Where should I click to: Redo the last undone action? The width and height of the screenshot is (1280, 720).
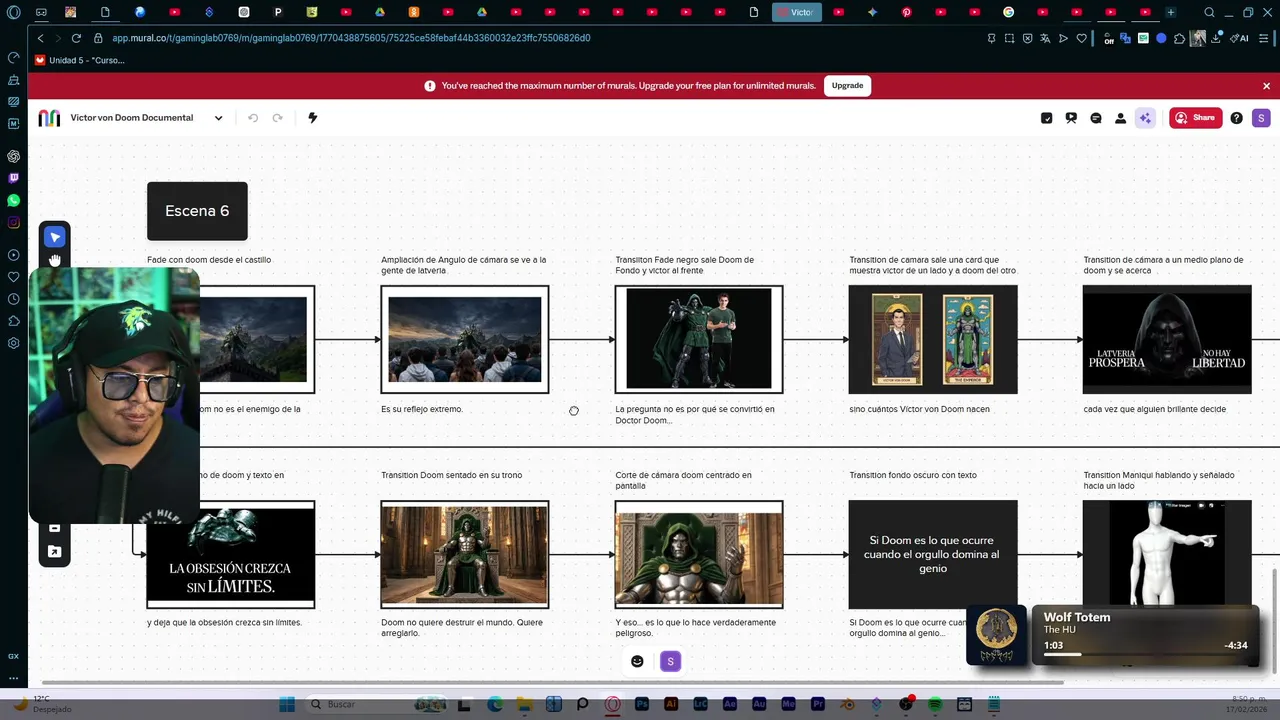pyautogui.click(x=277, y=118)
